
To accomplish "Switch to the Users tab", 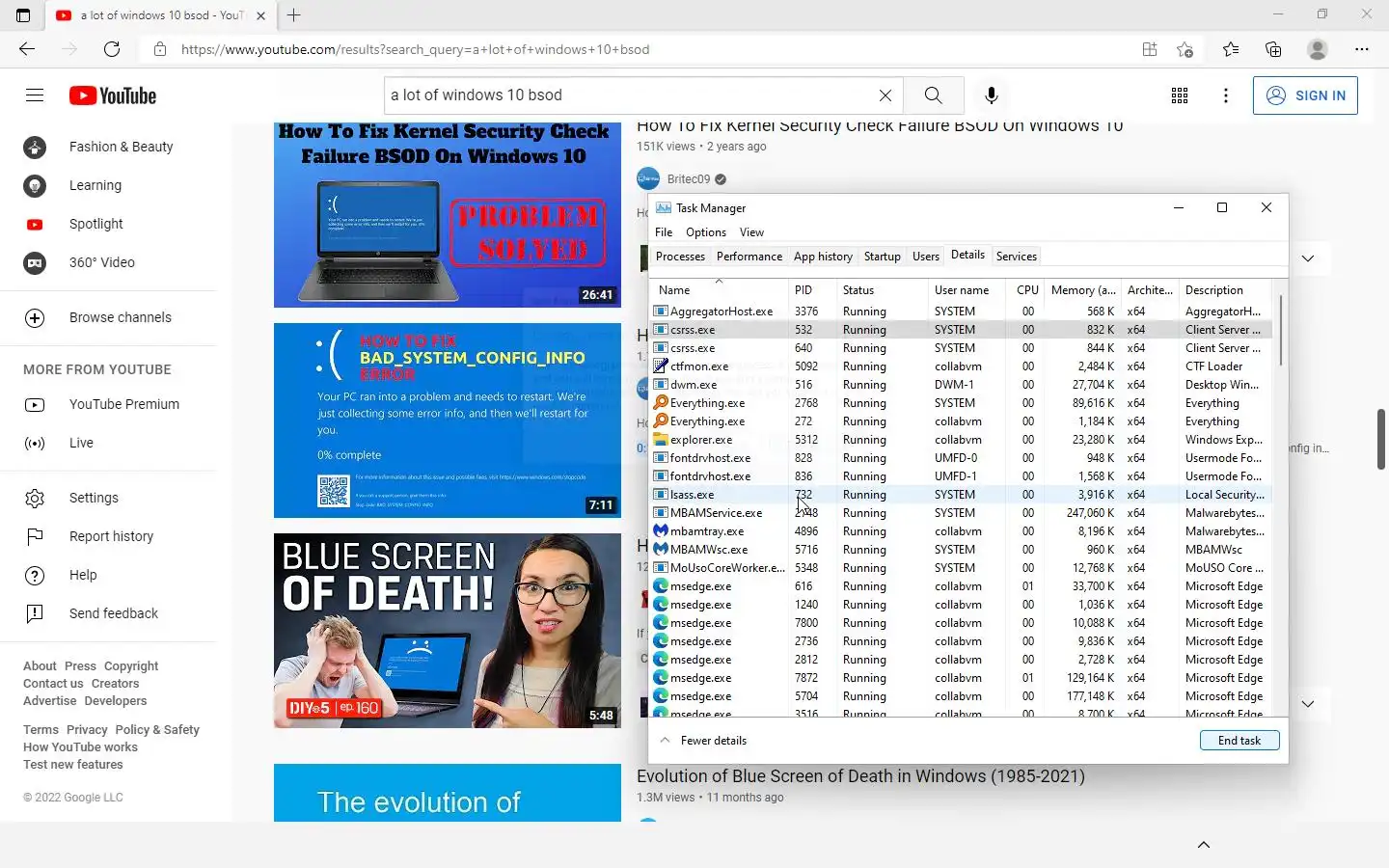I will [926, 257].
